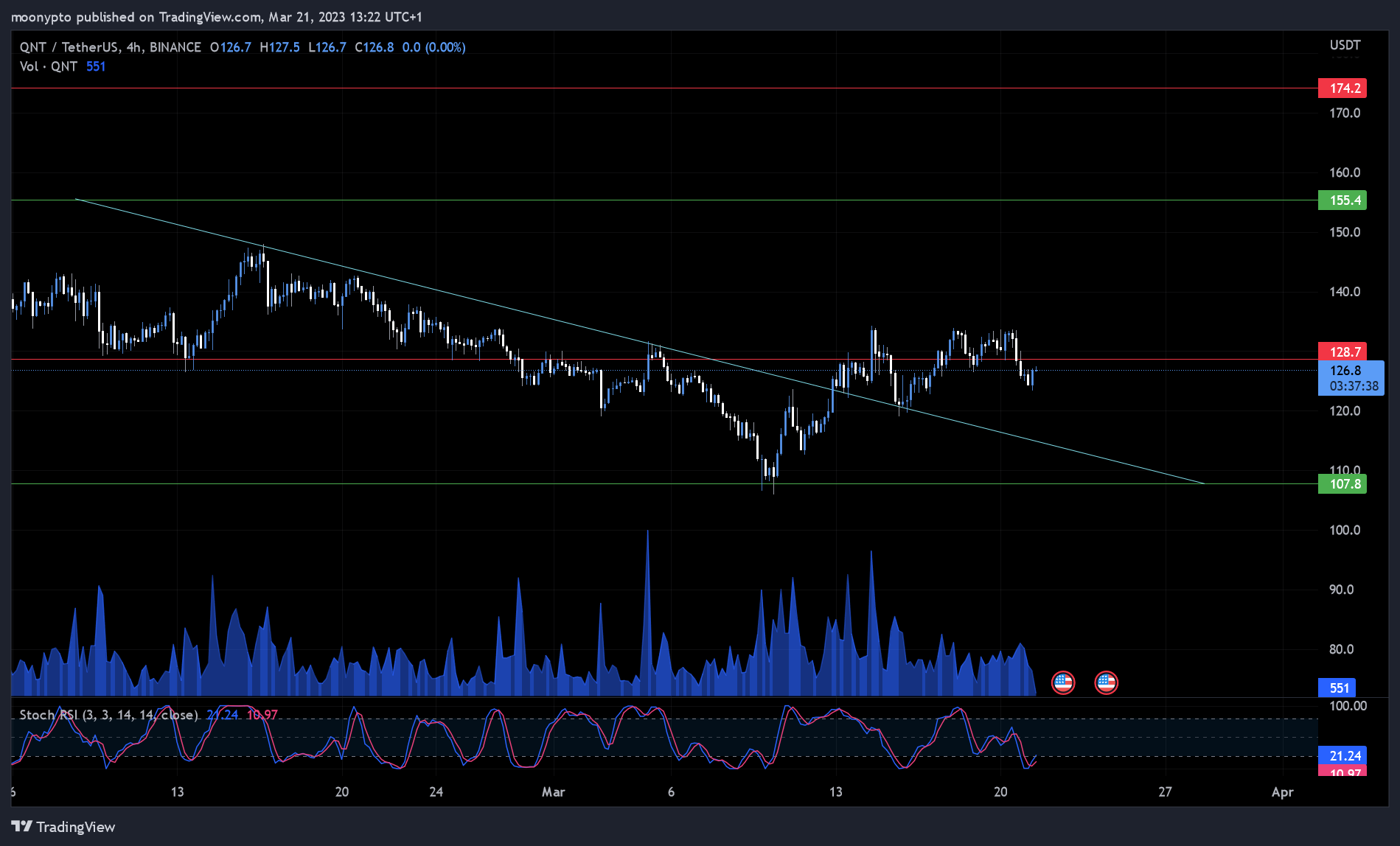Click the 155.4 green price label
1400x846 pixels.
1342,200
